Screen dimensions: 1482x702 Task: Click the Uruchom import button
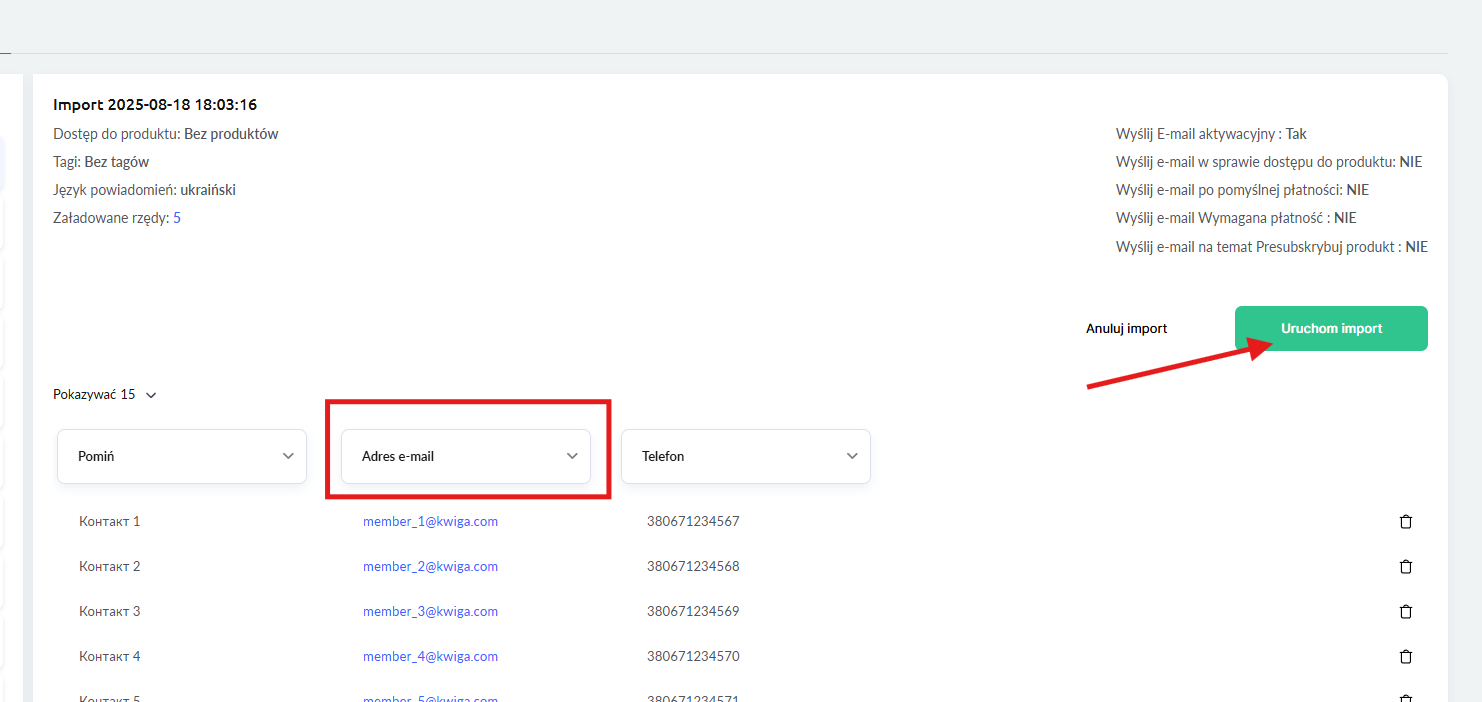point(1331,329)
